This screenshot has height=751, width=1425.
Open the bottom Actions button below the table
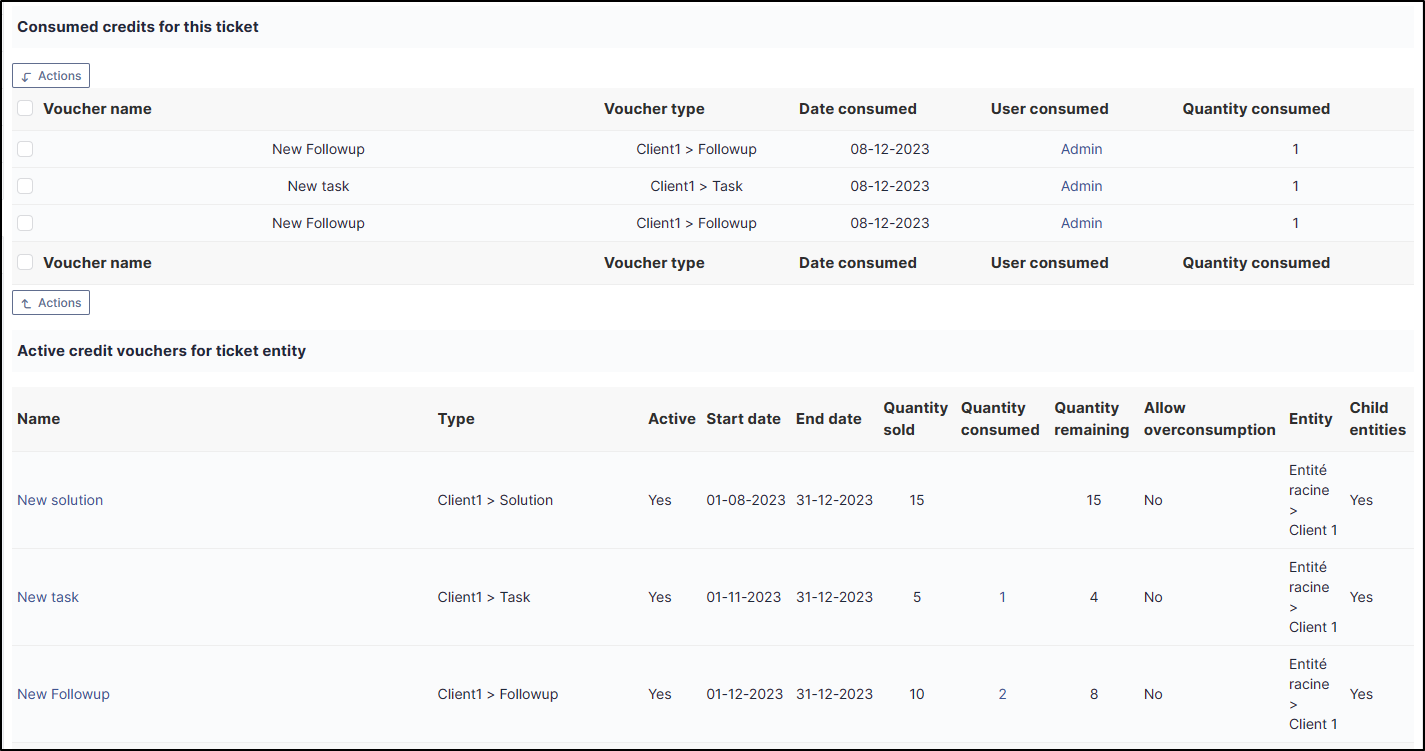(x=51, y=303)
